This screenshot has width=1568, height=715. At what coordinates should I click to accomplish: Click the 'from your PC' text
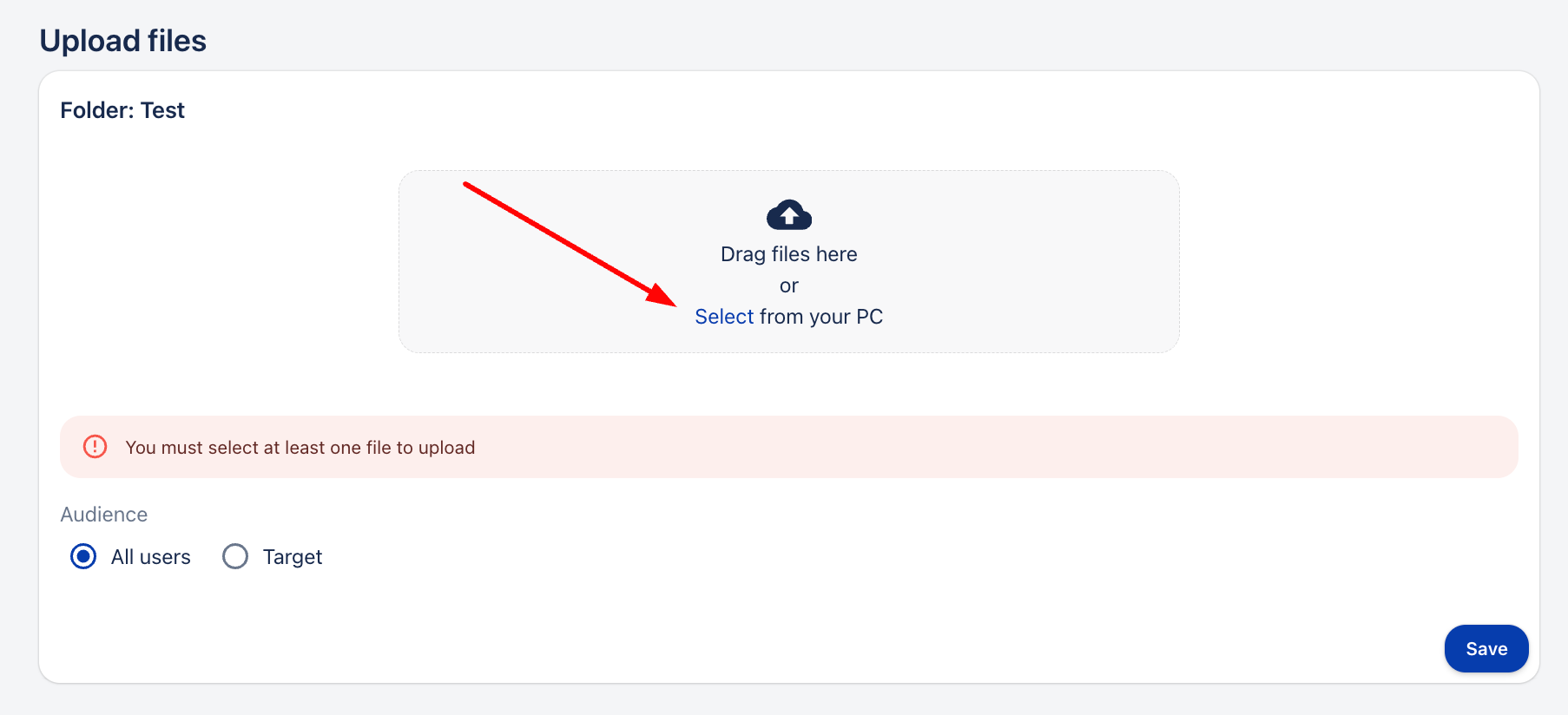(x=820, y=317)
